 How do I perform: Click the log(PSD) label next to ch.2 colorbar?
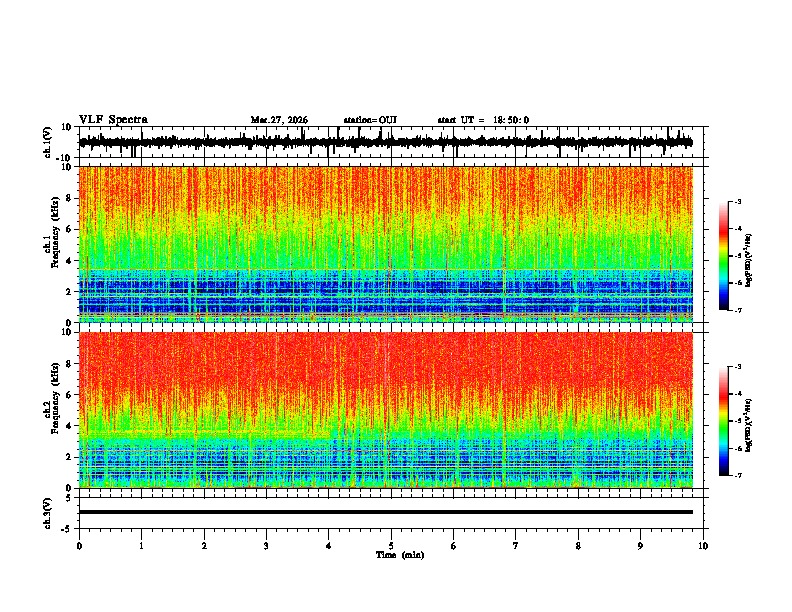tap(748, 426)
